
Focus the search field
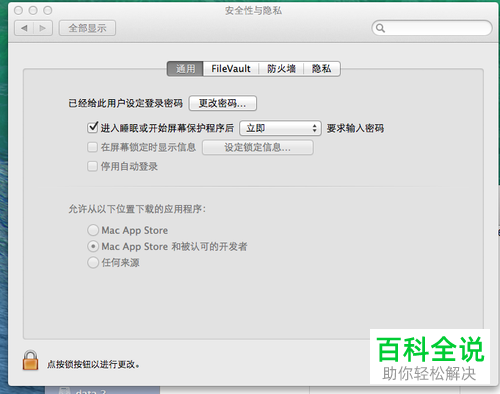tap(432, 28)
